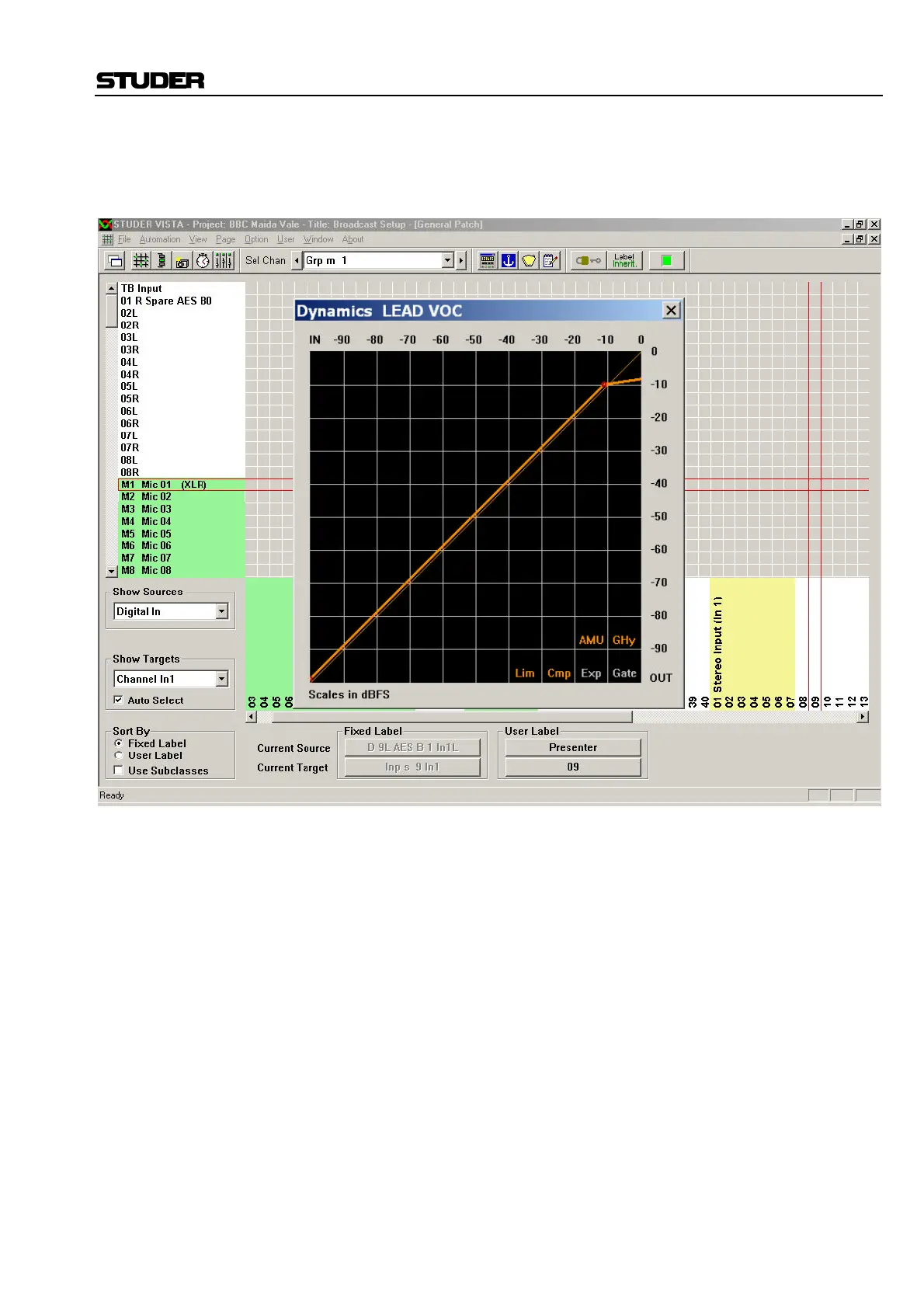924x1308 pixels.
Task: Click the red threshold point on dynamics curve
Action: click(604, 384)
